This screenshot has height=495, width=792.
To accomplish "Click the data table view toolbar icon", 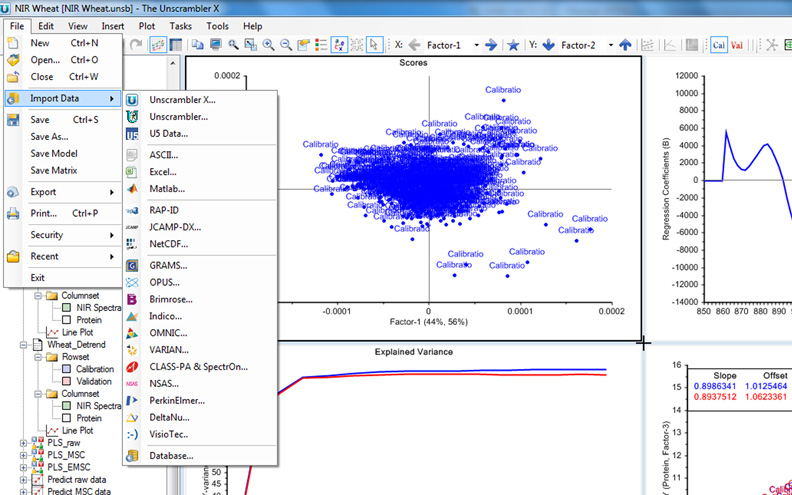I will (175, 44).
